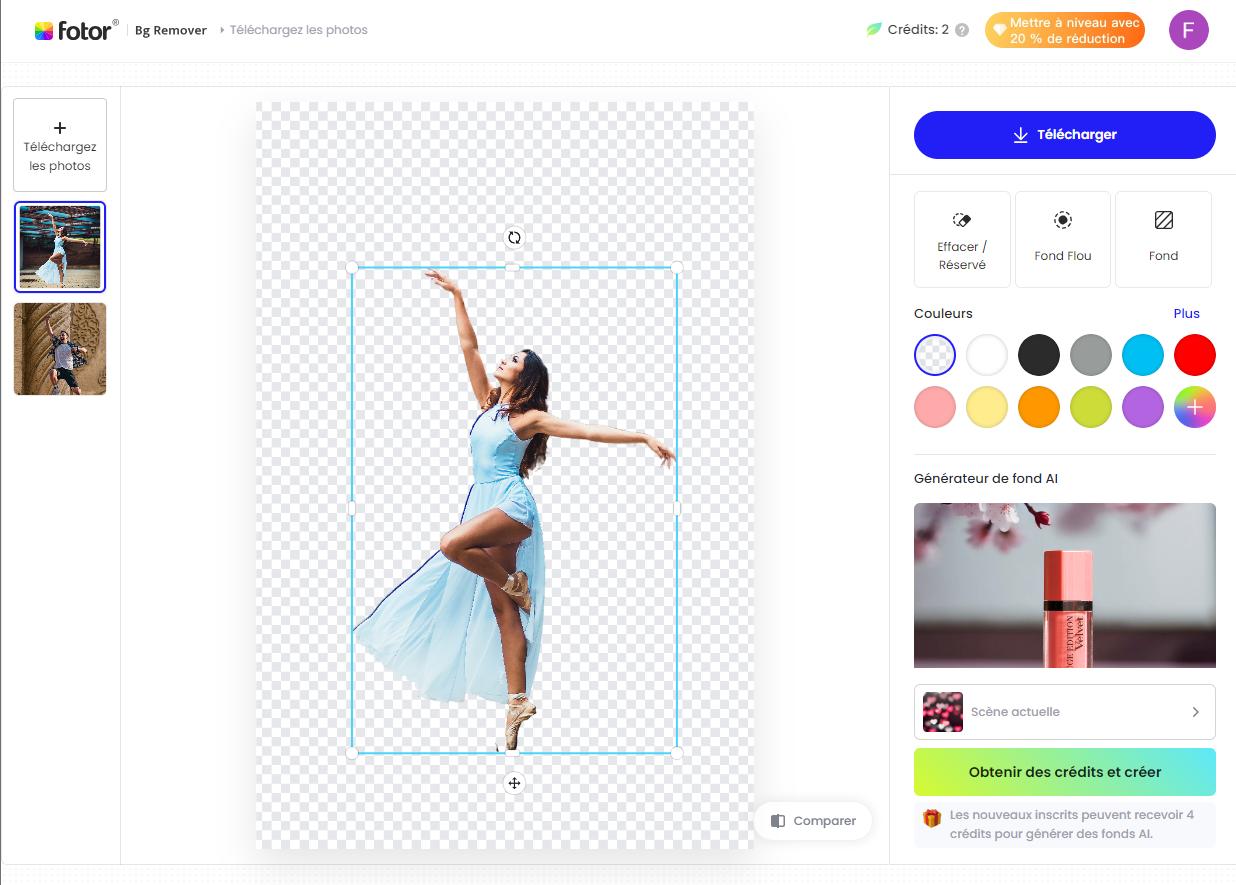Select the transparent background swatch
1236x885 pixels.
(934, 354)
